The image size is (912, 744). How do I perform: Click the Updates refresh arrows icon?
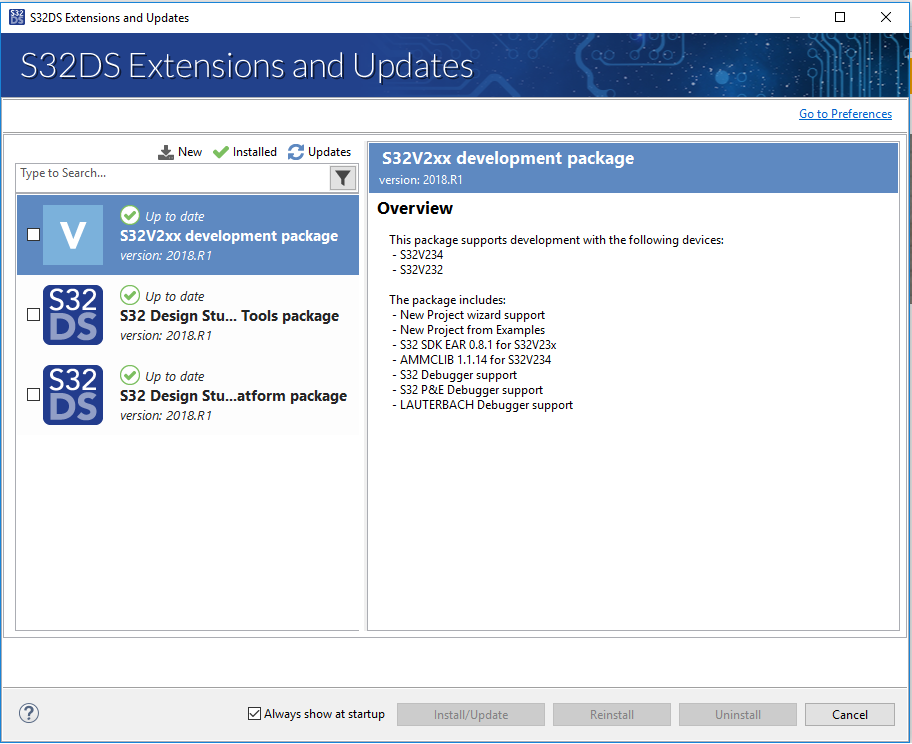[x=296, y=152]
